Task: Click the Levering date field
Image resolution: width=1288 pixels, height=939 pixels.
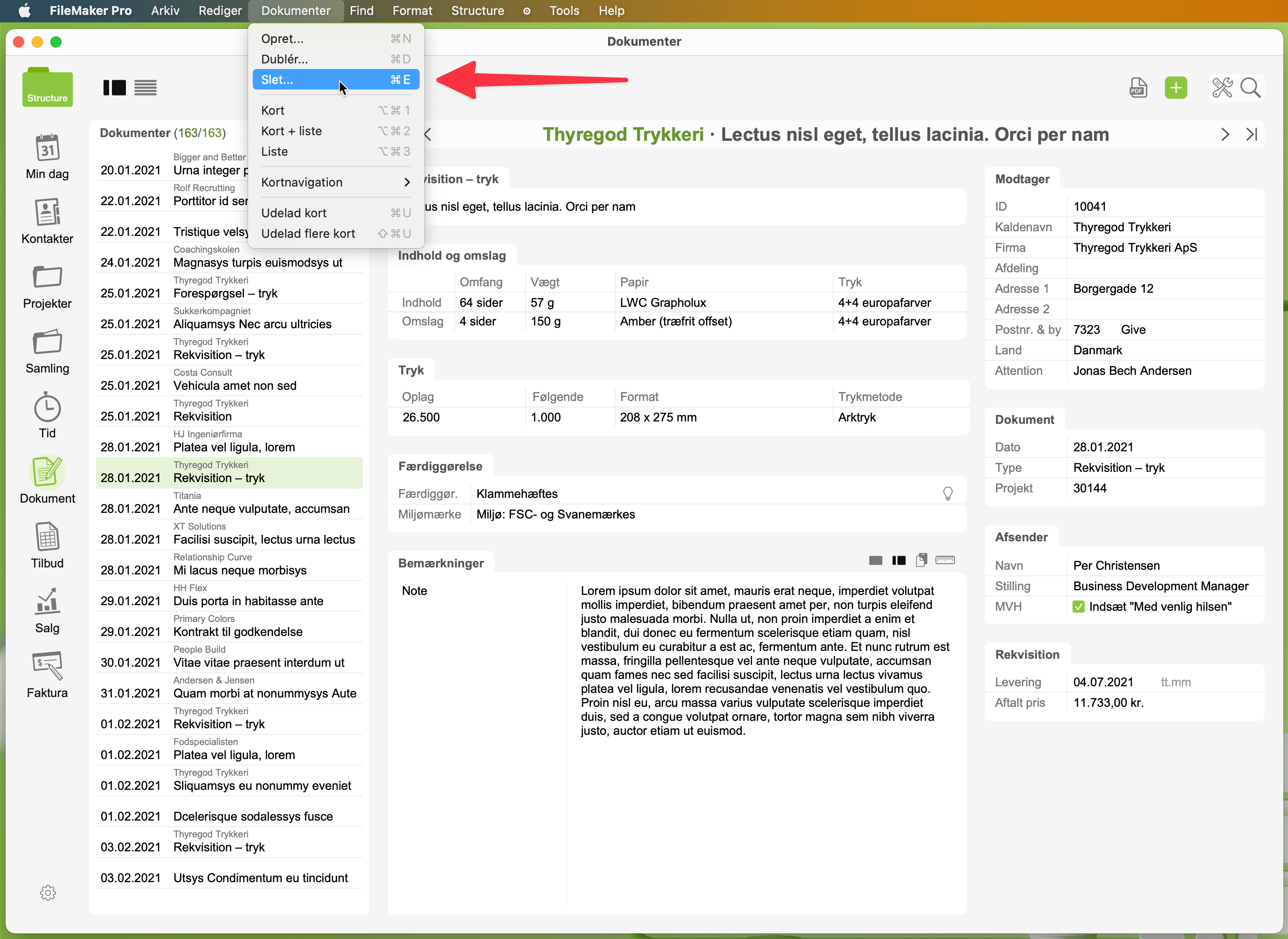Action: tap(1103, 682)
